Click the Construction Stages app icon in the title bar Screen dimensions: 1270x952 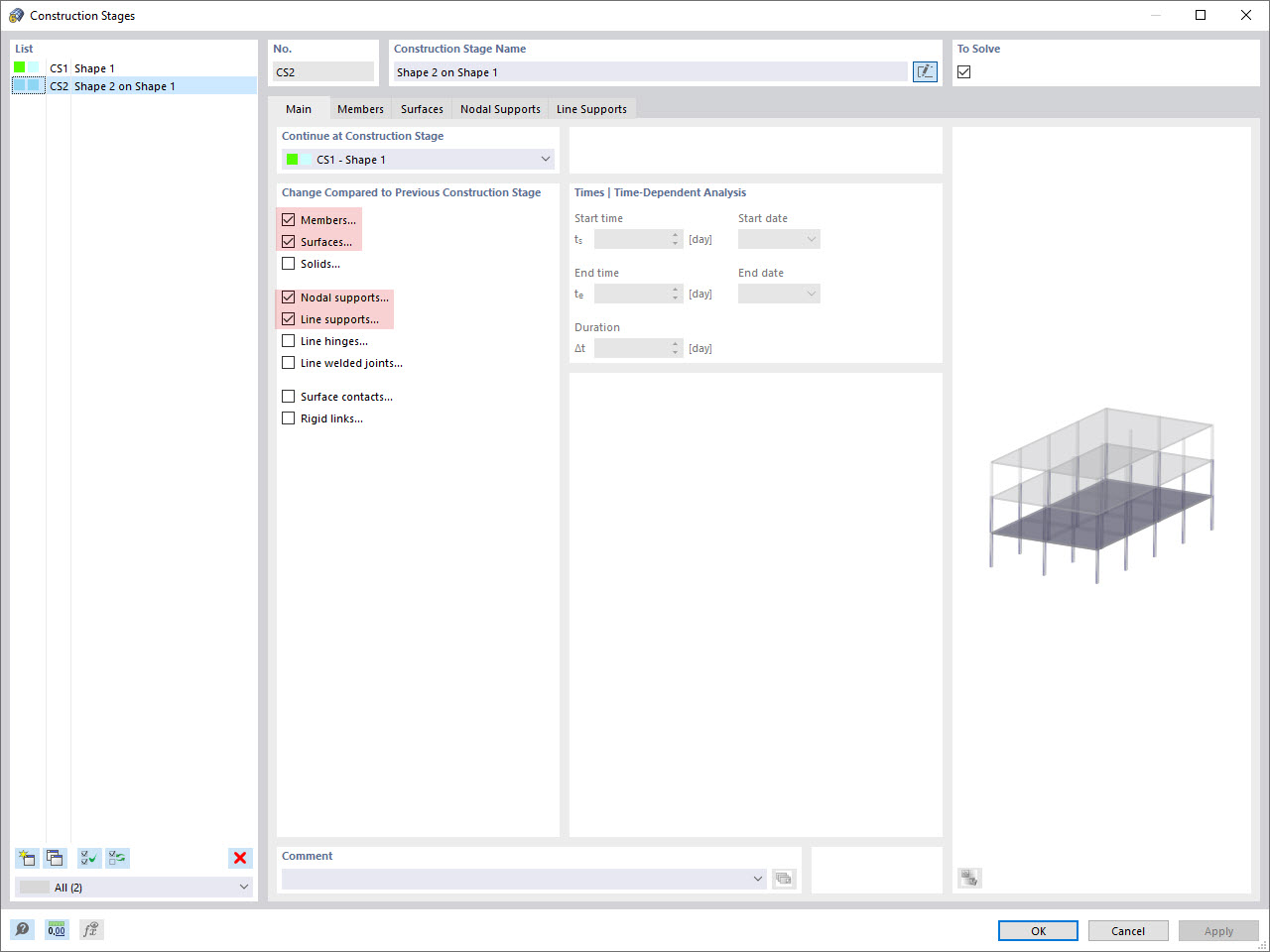pos(16,15)
